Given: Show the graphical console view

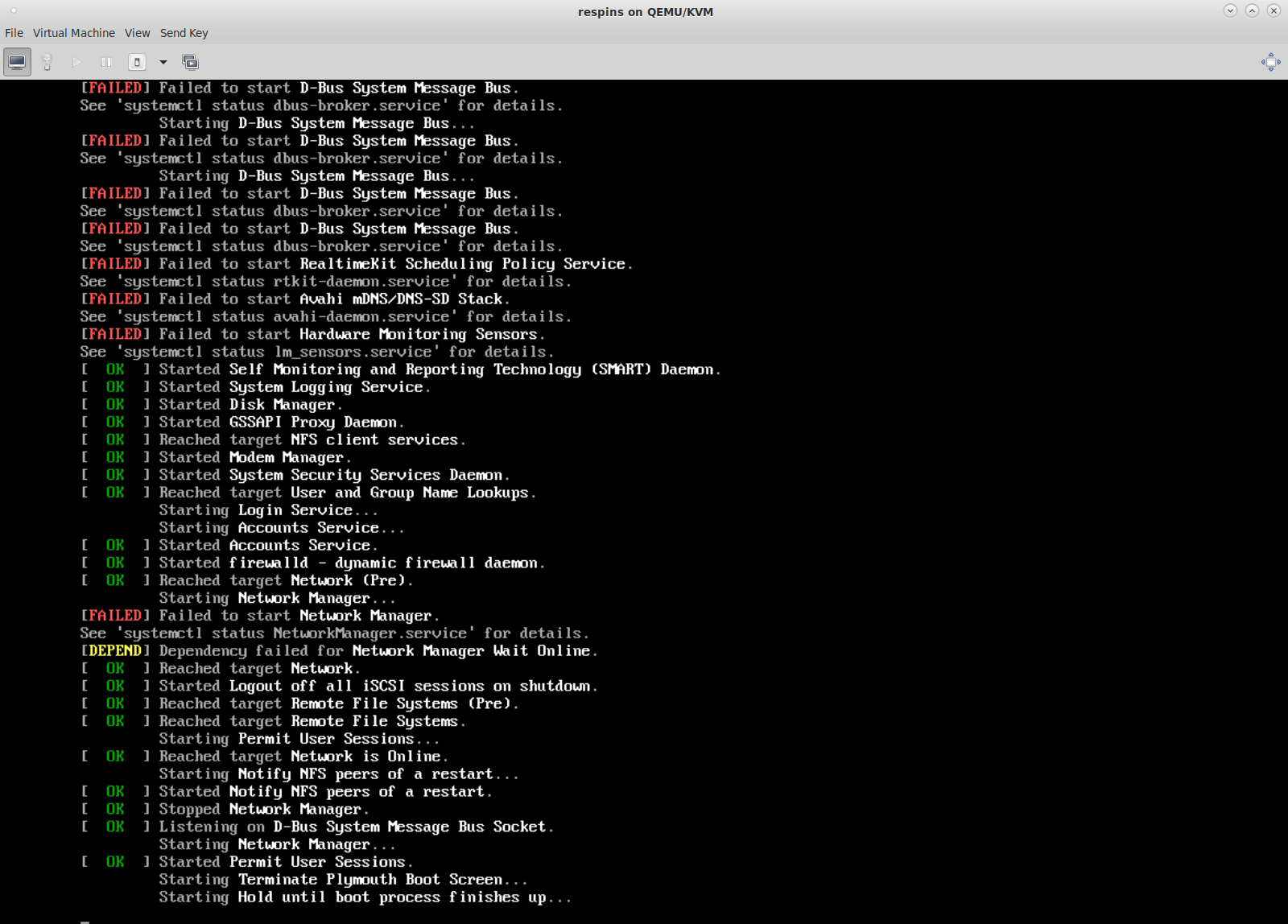Looking at the screenshot, I should coord(17,62).
